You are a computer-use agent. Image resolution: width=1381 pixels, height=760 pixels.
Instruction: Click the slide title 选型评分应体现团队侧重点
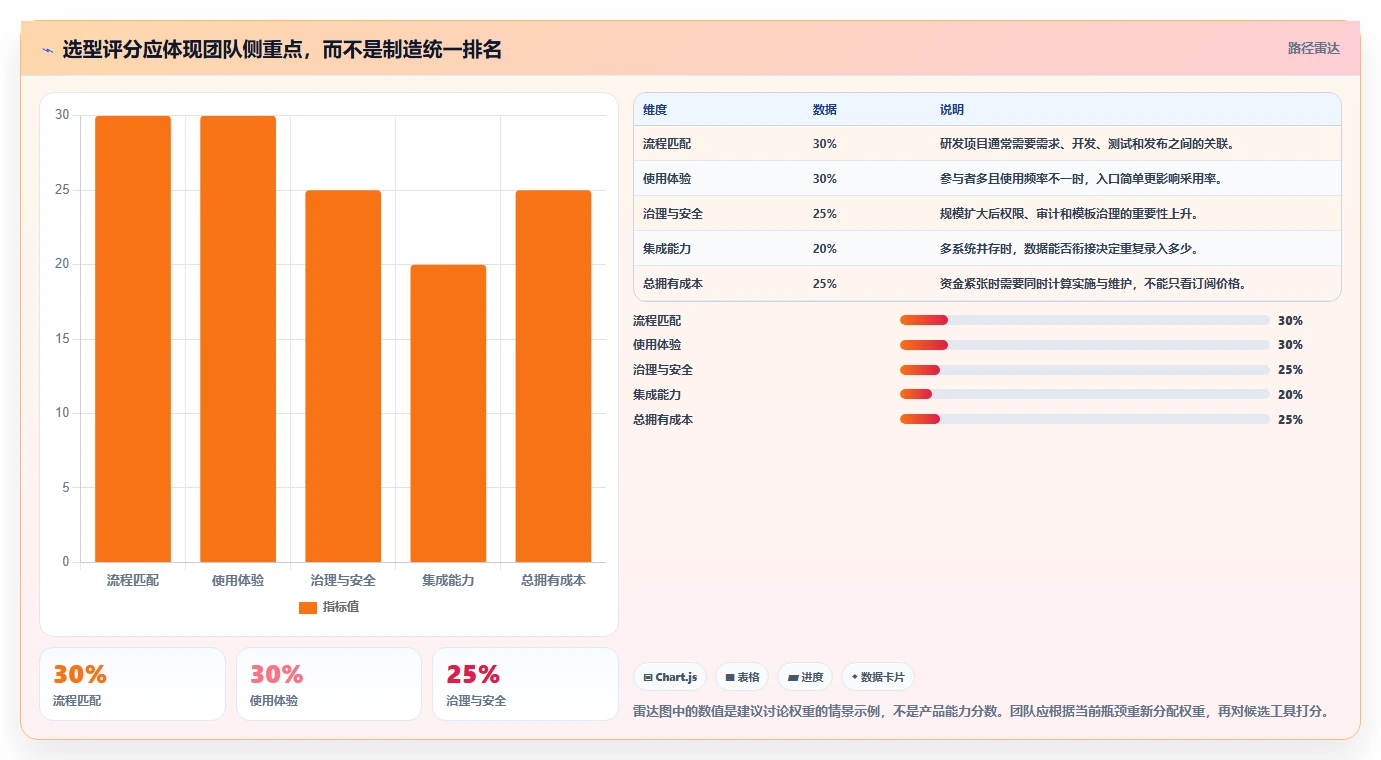click(x=282, y=49)
